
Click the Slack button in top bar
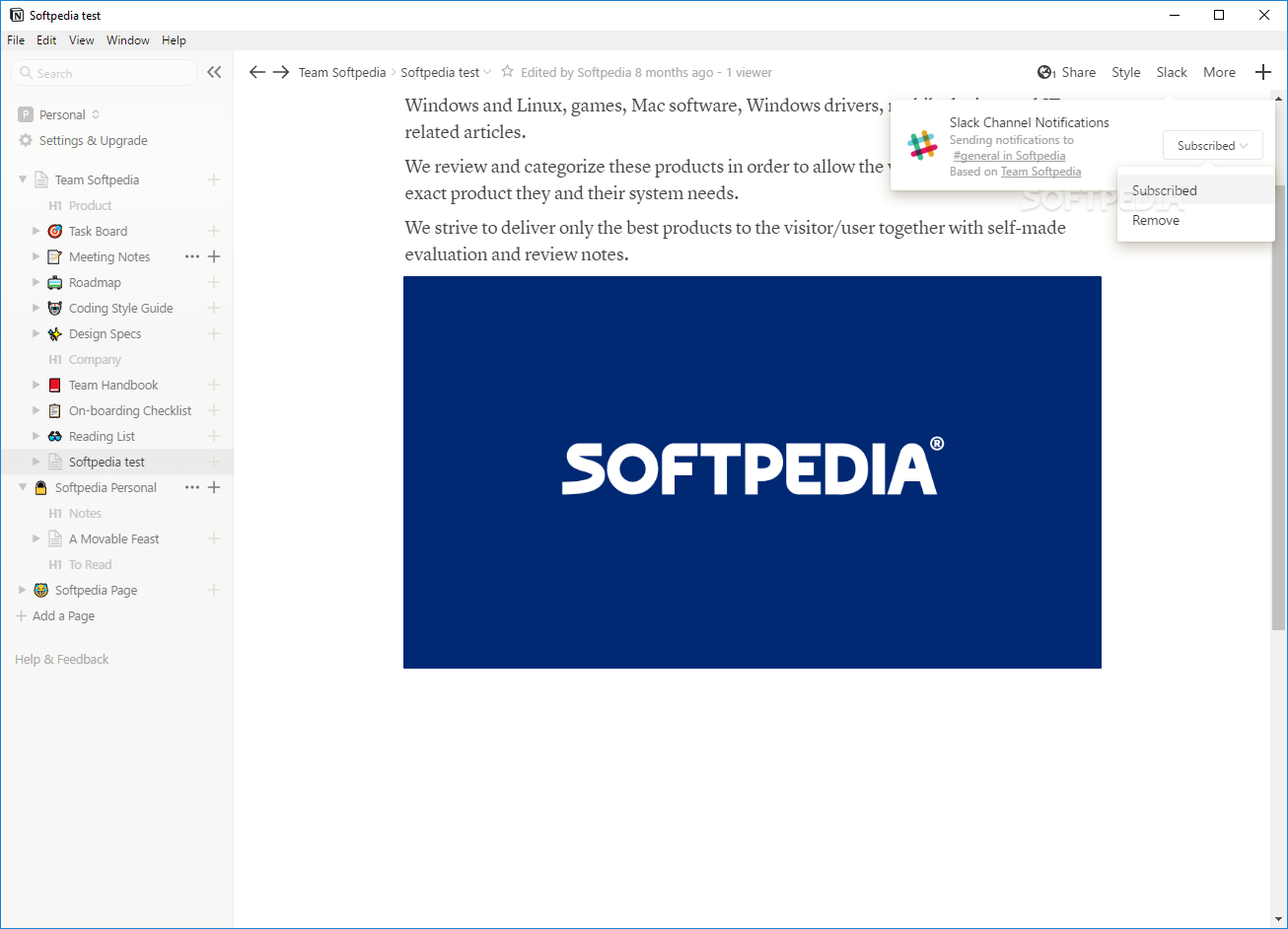coord(1172,72)
